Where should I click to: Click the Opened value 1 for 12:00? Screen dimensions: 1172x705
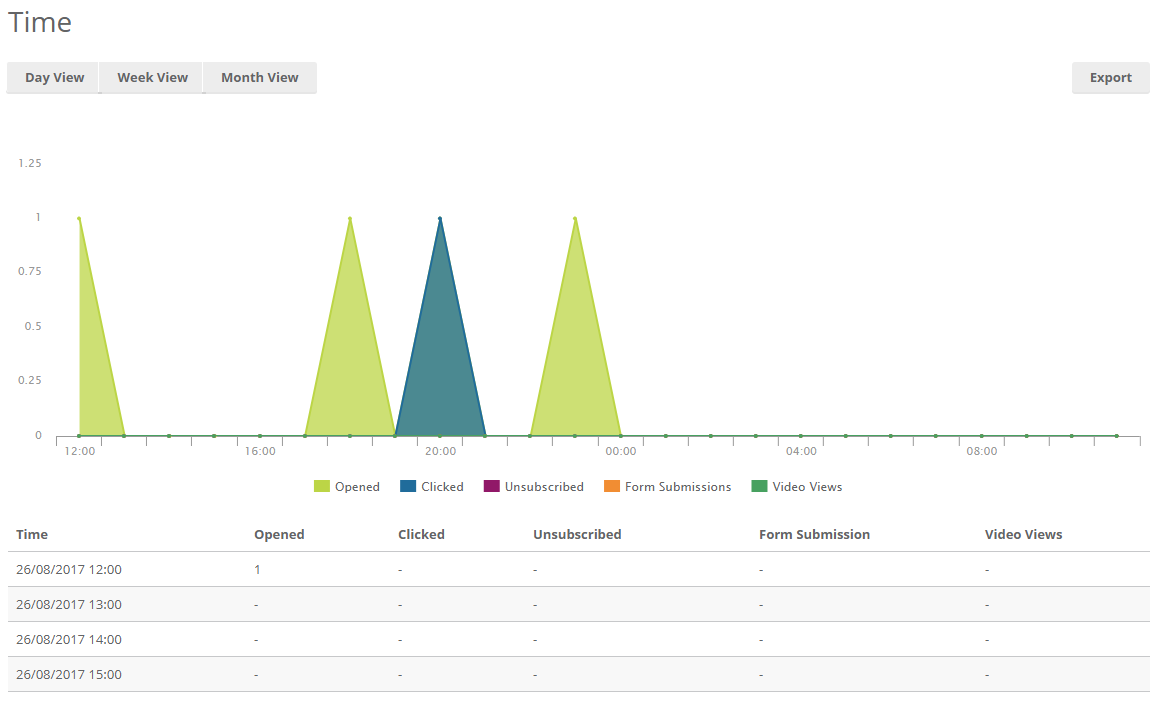(x=257, y=570)
